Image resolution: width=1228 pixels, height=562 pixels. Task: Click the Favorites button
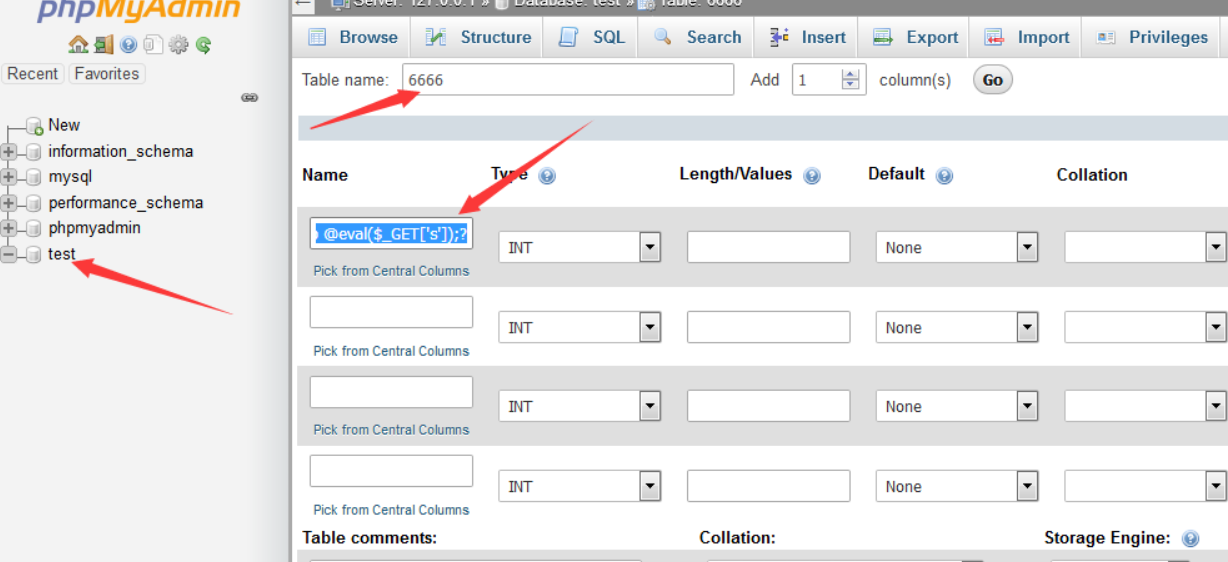[x=107, y=74]
